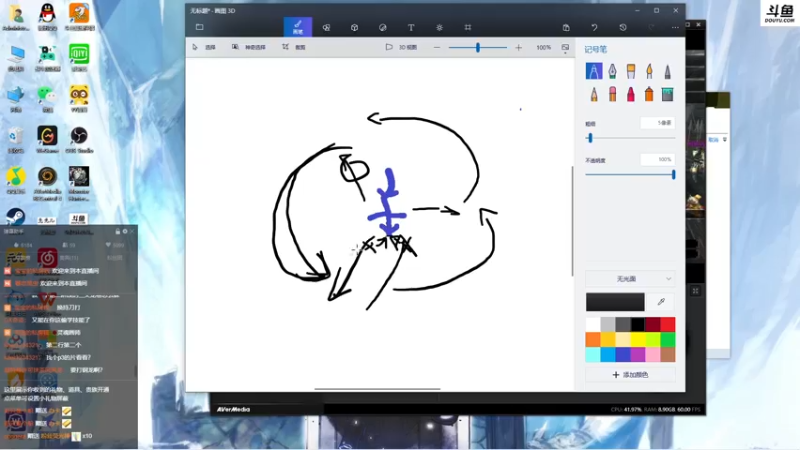Open the Effects sun tab

[439, 28]
